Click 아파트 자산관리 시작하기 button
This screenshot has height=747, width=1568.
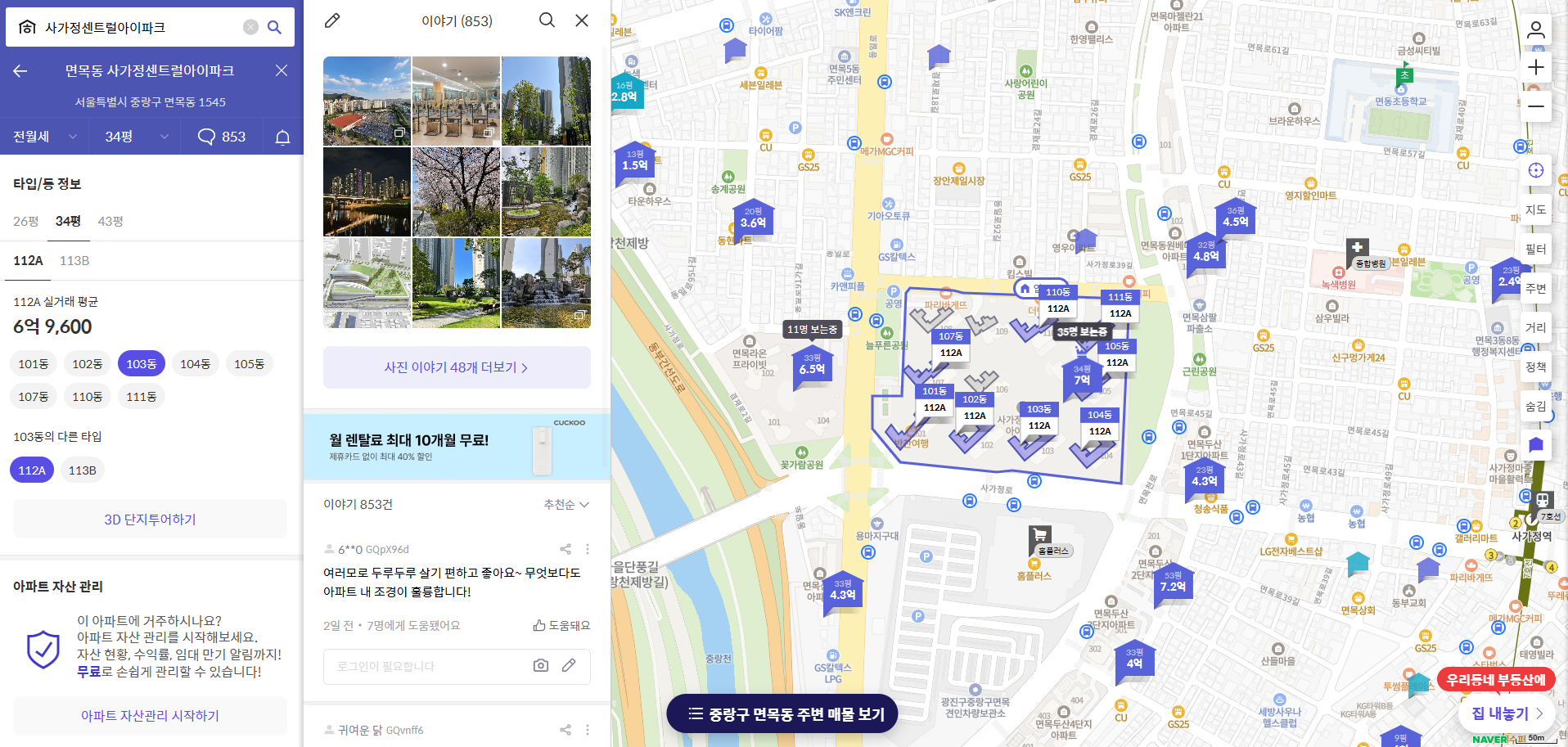150,715
